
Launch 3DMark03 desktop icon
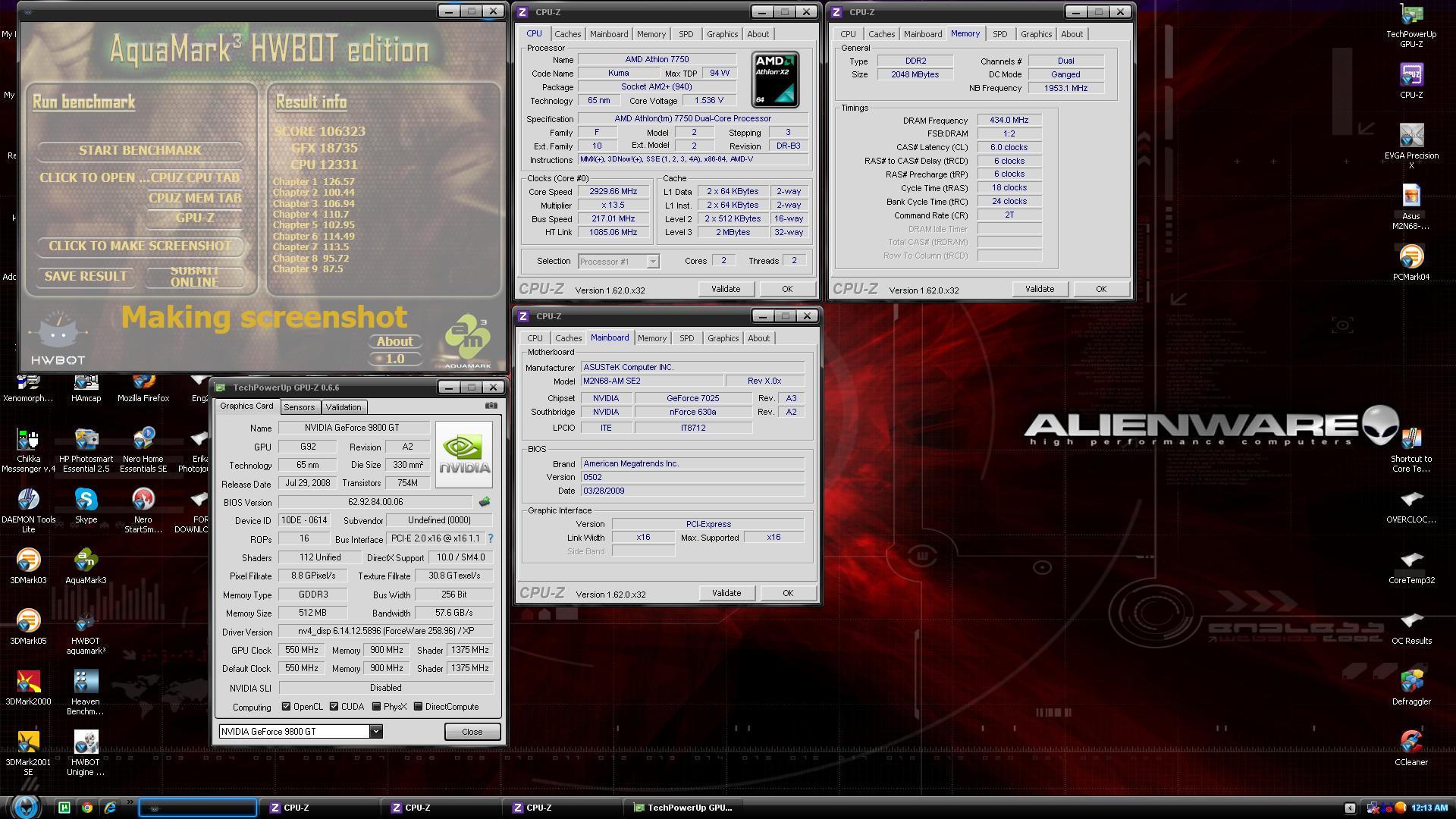(x=28, y=566)
